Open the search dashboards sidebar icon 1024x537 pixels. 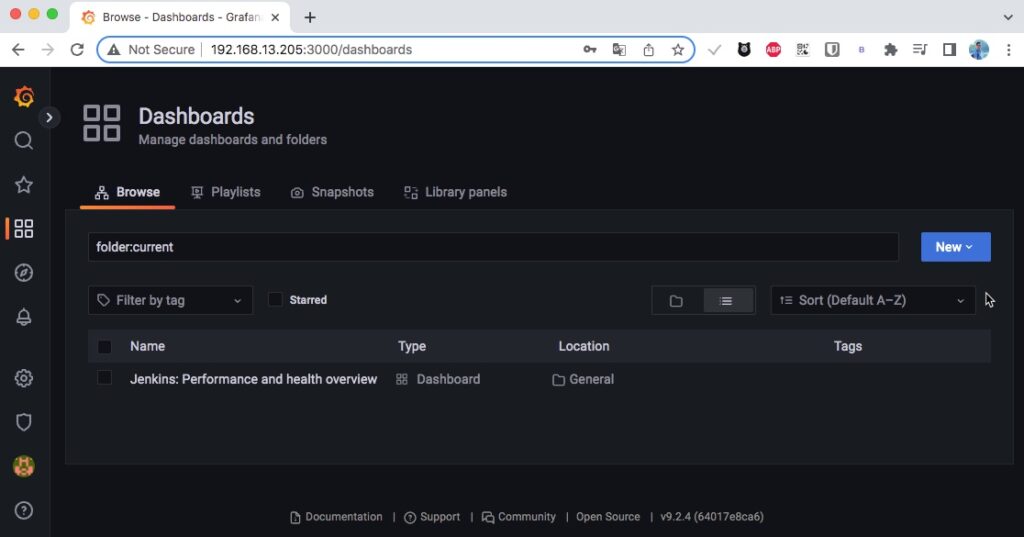pos(24,140)
